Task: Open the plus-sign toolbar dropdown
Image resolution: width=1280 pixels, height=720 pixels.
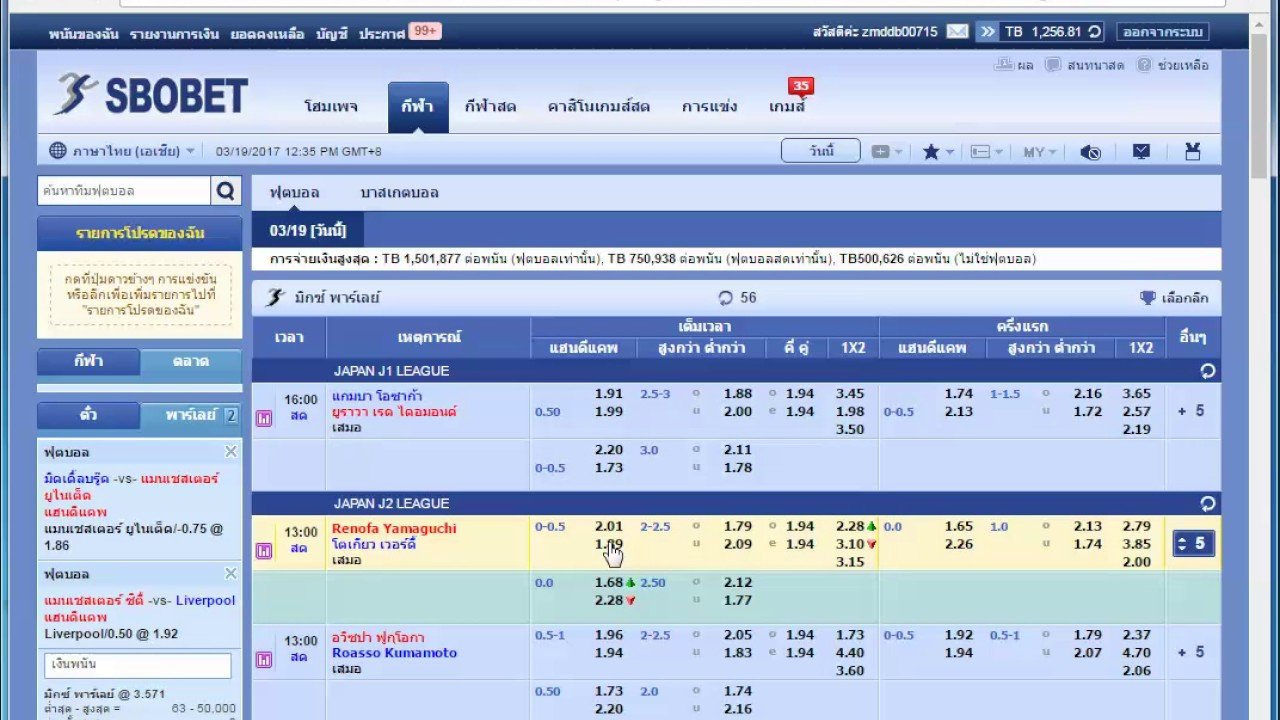Action: pyautogui.click(x=886, y=152)
